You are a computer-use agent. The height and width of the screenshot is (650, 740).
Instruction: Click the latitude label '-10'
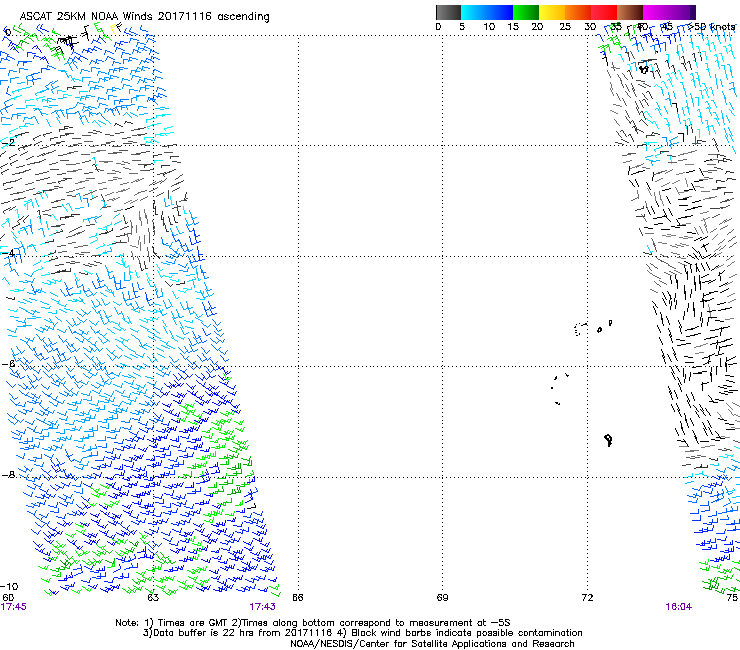[9, 586]
